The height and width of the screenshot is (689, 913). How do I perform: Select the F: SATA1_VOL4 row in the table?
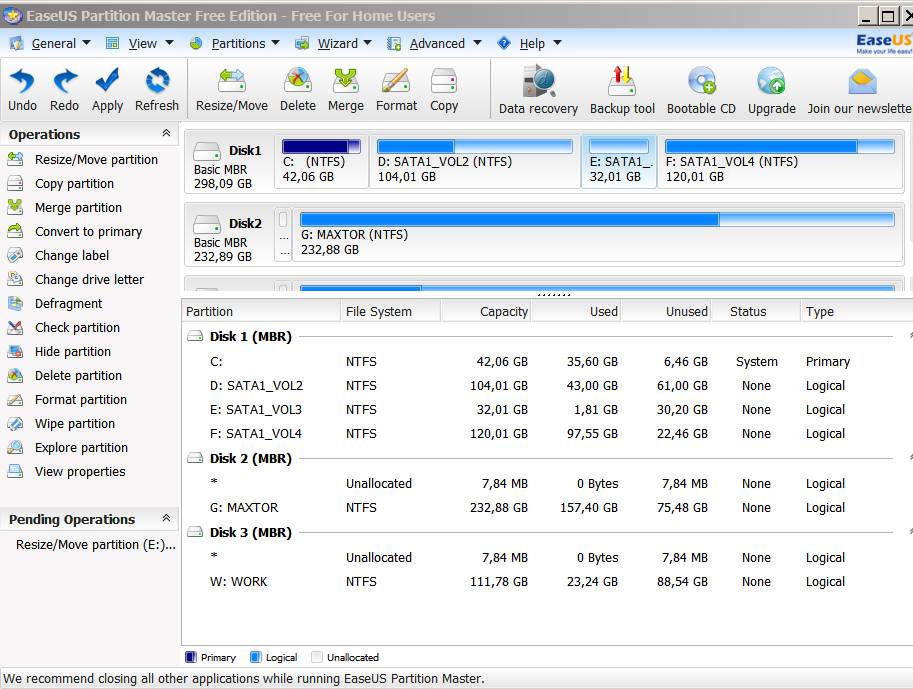(547, 434)
